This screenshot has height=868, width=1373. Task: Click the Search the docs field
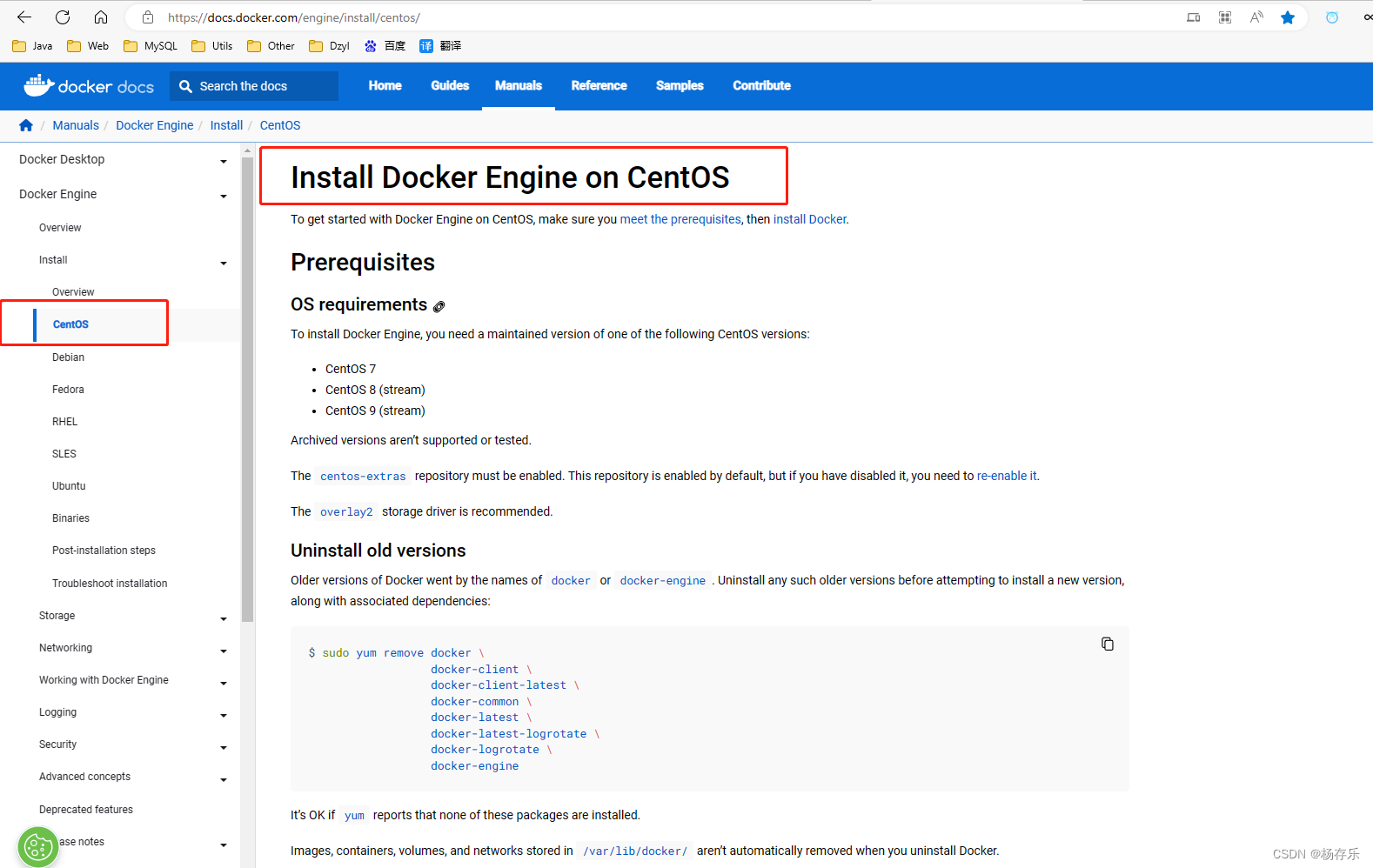click(x=254, y=86)
